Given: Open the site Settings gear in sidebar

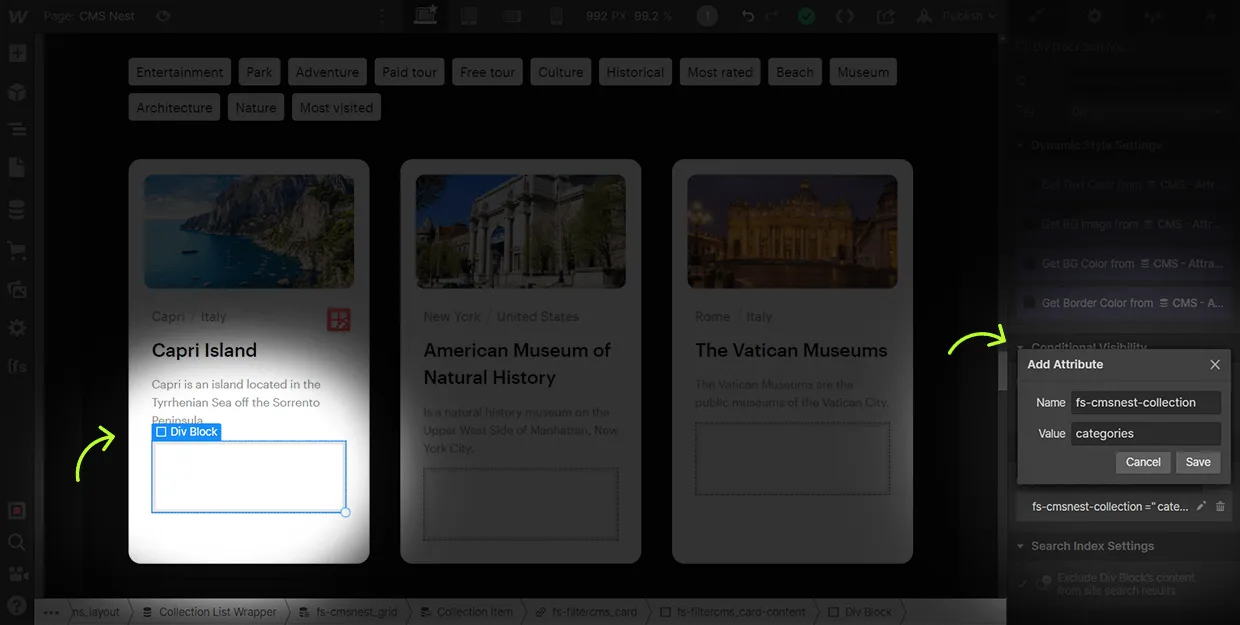Looking at the screenshot, I should pos(17,328).
